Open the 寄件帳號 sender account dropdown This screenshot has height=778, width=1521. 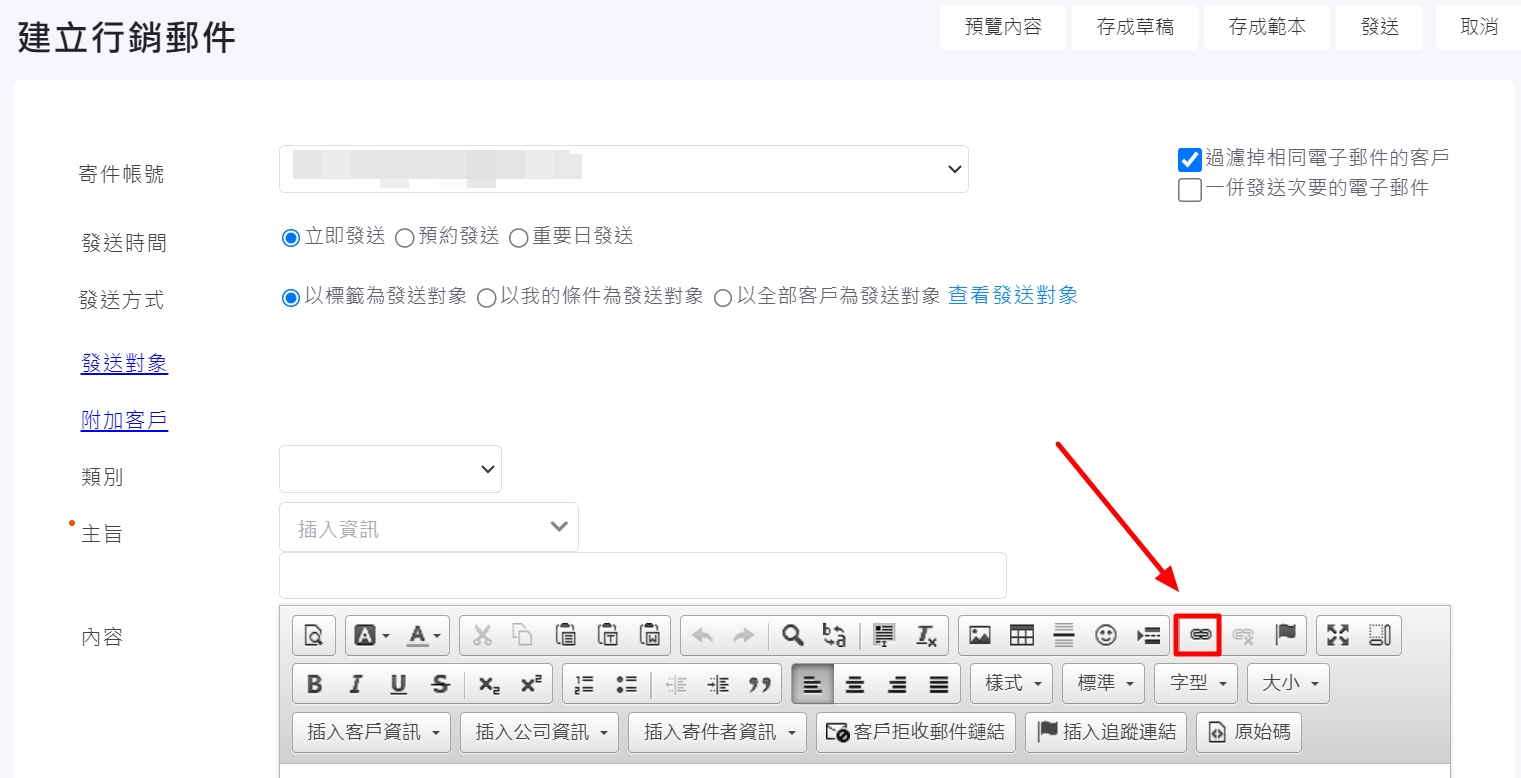click(x=623, y=169)
